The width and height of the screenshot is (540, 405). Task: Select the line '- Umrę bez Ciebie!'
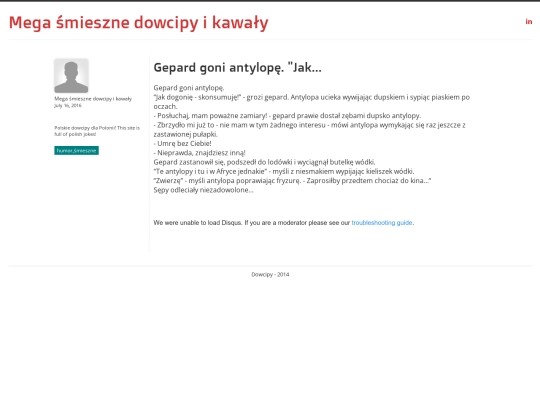(x=183, y=144)
